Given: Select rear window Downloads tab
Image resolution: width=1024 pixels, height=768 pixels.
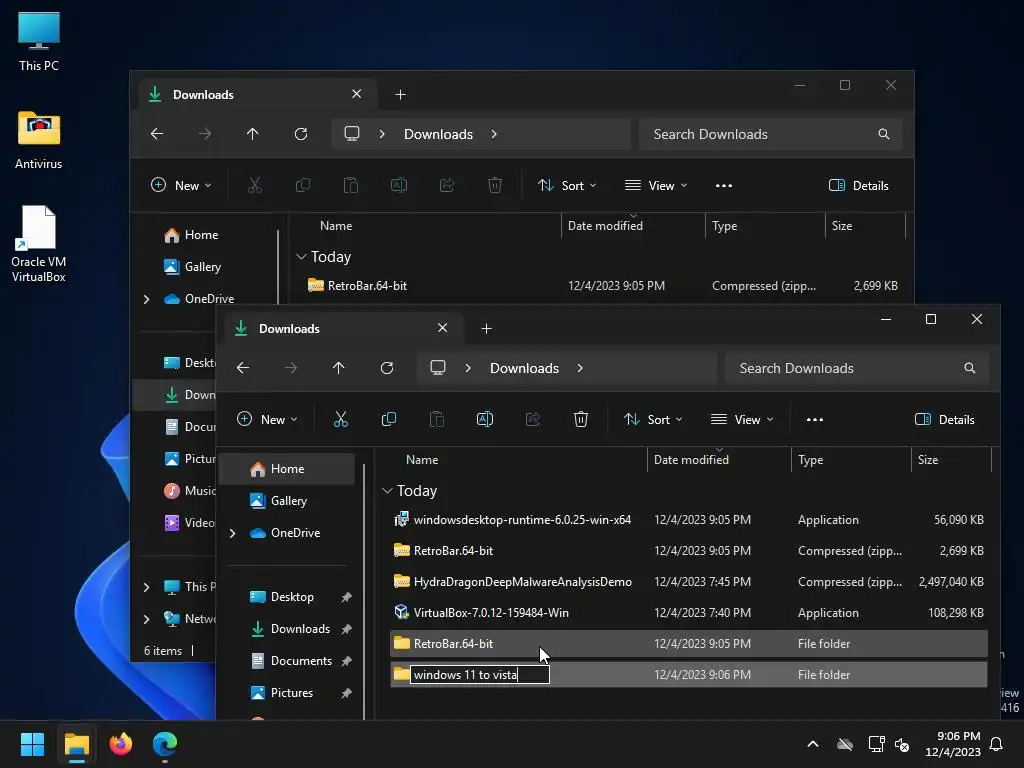Looking at the screenshot, I should (x=255, y=95).
